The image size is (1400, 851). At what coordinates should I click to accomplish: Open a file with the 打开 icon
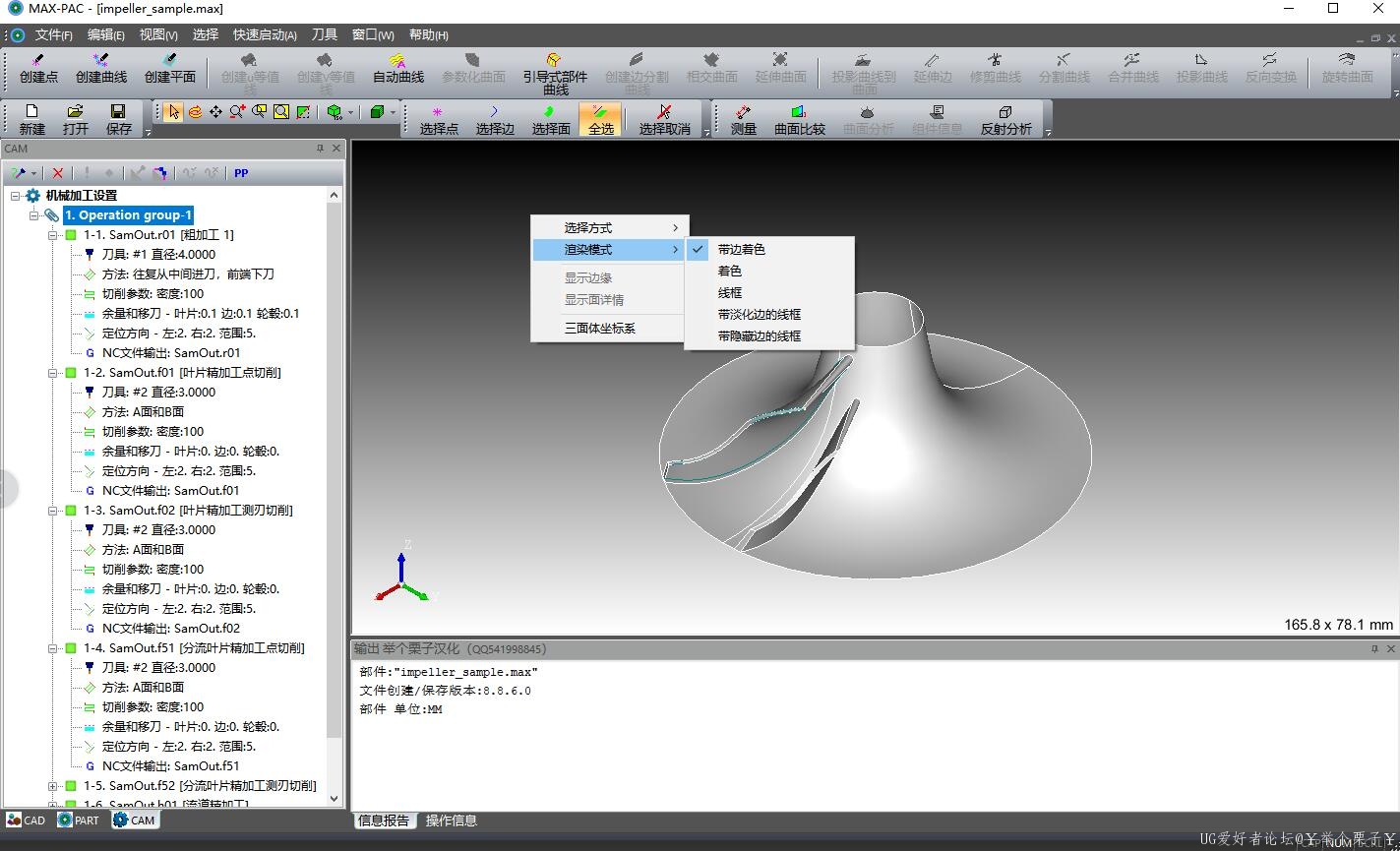click(x=76, y=120)
